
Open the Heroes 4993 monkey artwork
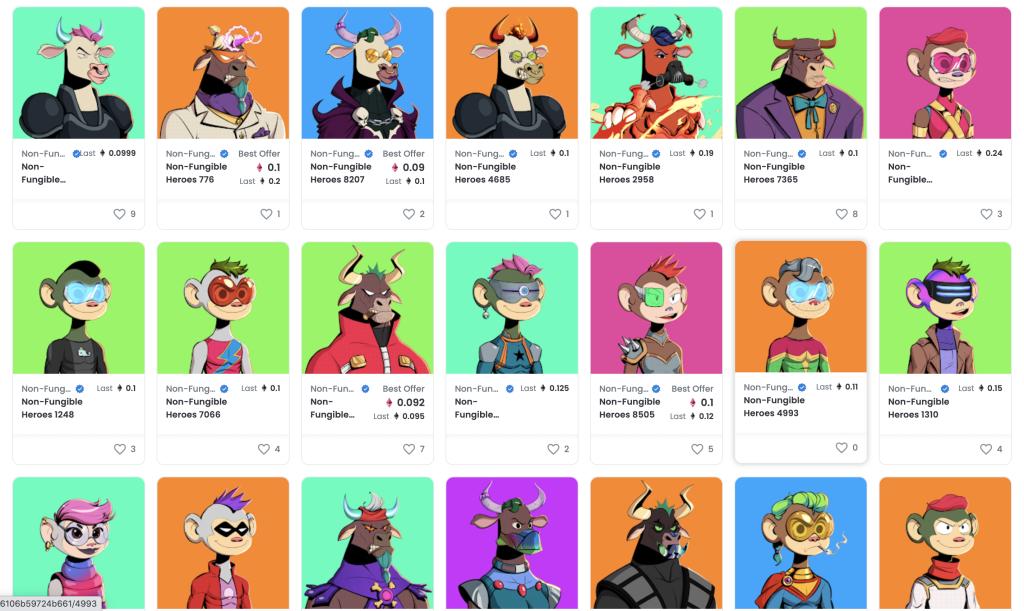point(801,307)
